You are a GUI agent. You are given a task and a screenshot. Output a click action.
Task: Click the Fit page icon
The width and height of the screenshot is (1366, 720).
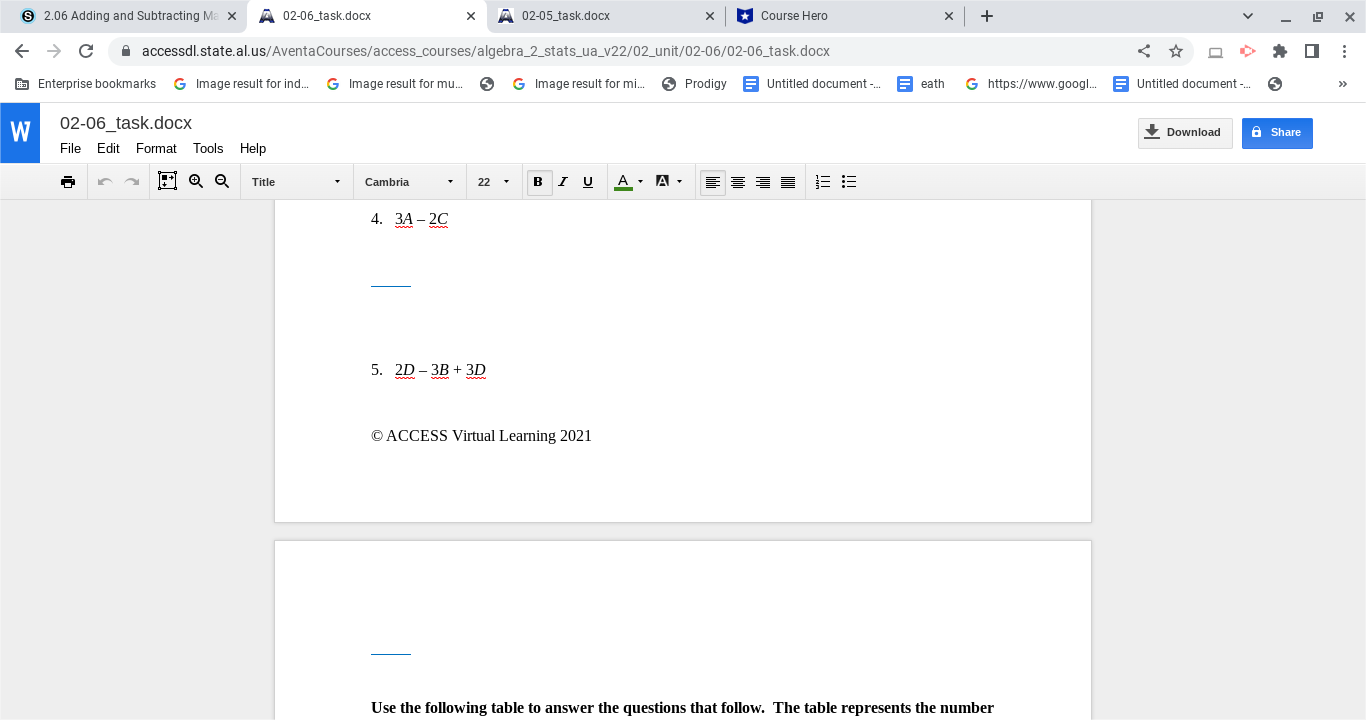coord(167,181)
